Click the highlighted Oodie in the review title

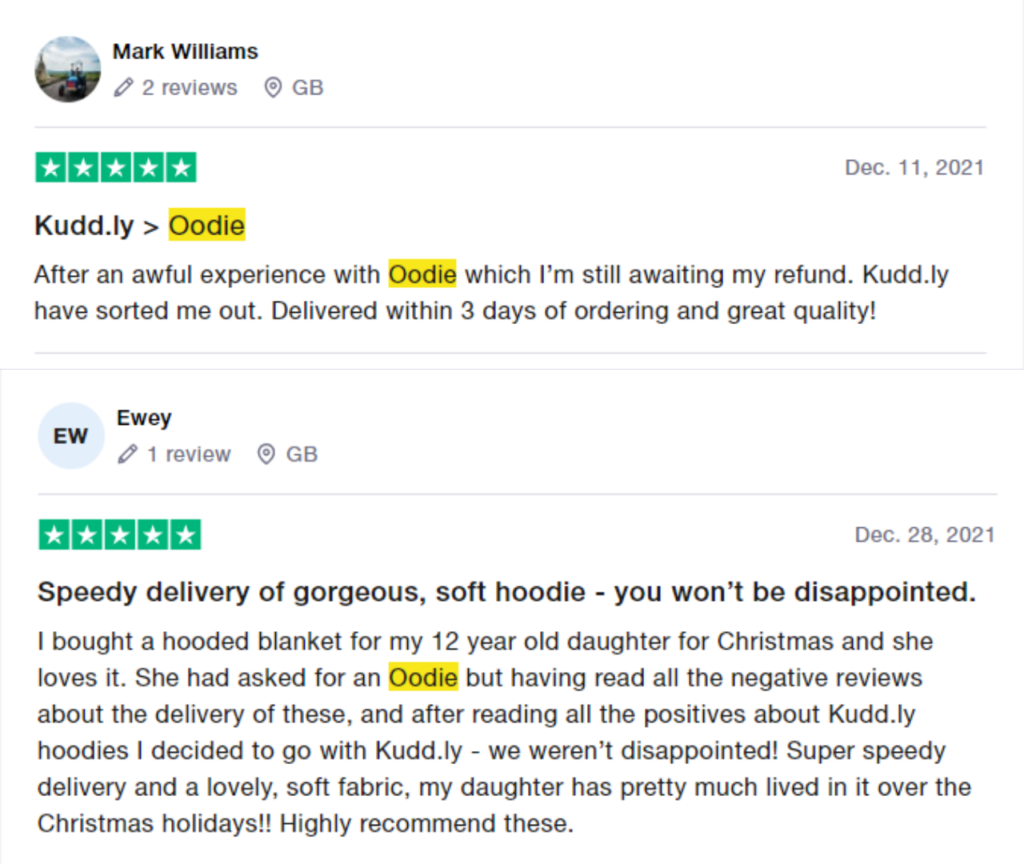pyautogui.click(x=207, y=226)
